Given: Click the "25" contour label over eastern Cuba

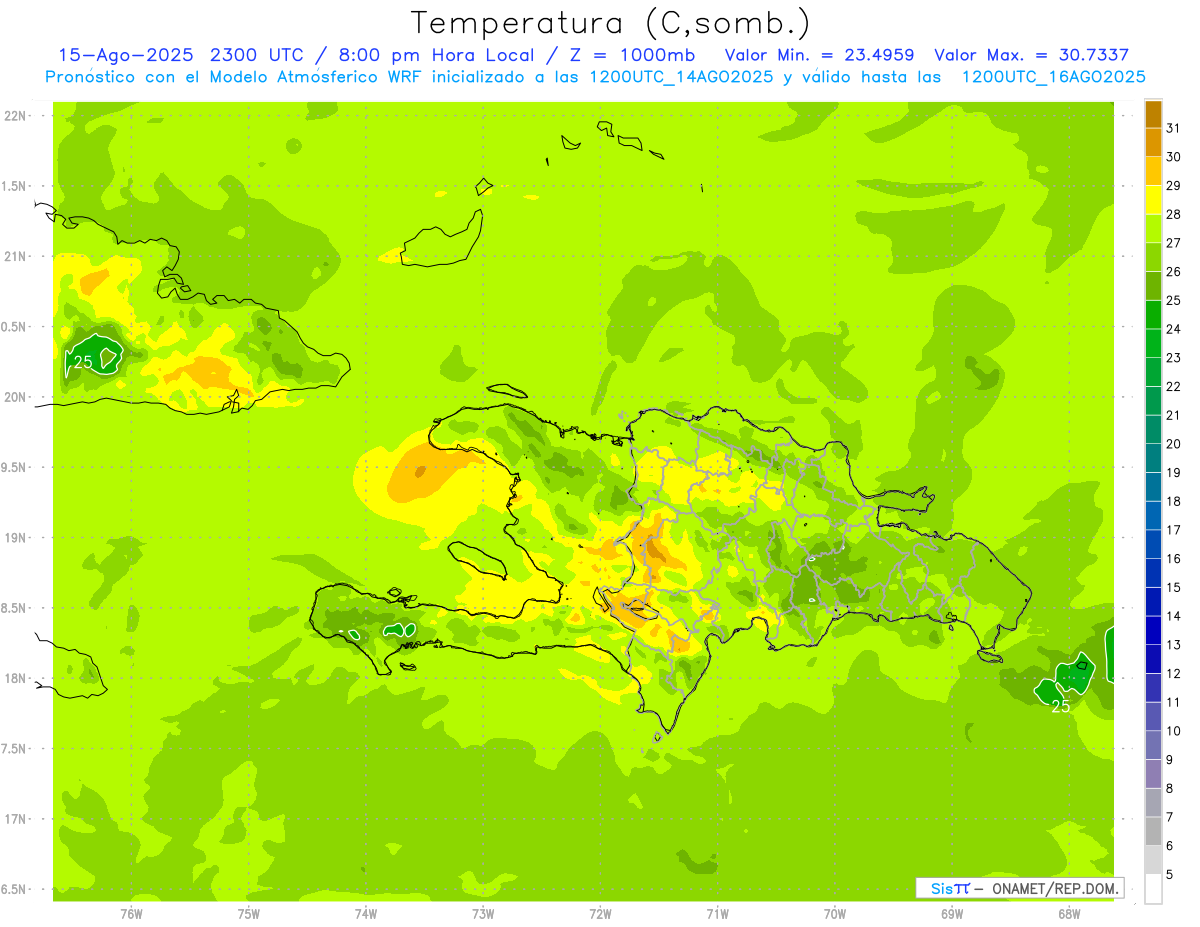Looking at the screenshot, I should point(83,361).
